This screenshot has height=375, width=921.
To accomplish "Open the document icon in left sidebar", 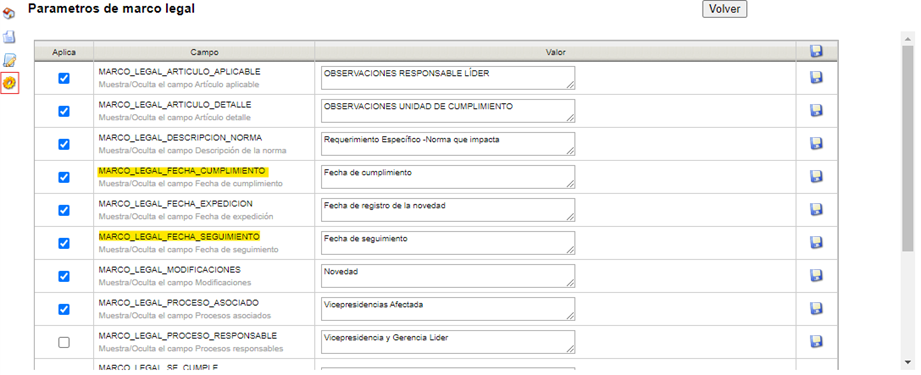I will pos(9,36).
